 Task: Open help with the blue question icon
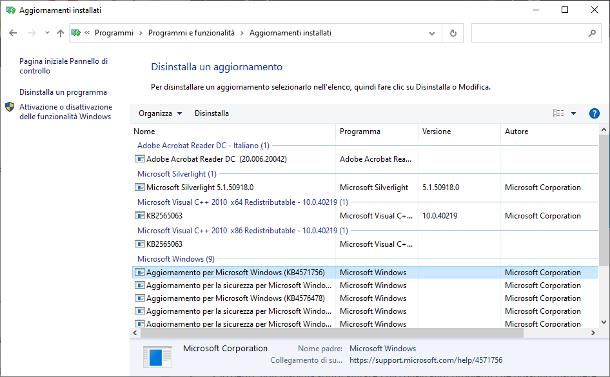(x=594, y=113)
